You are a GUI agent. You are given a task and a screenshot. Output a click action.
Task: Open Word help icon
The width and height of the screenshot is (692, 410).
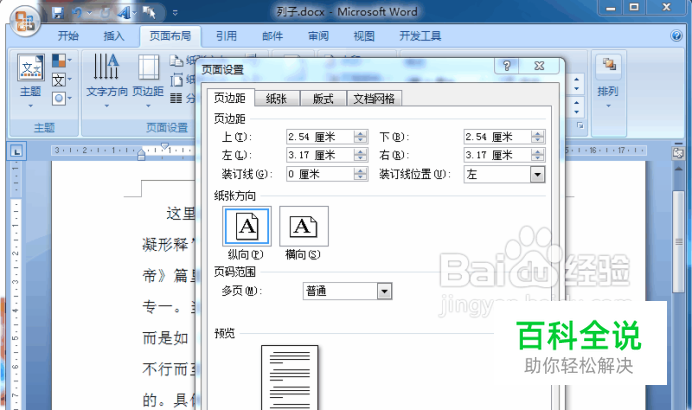[676, 35]
